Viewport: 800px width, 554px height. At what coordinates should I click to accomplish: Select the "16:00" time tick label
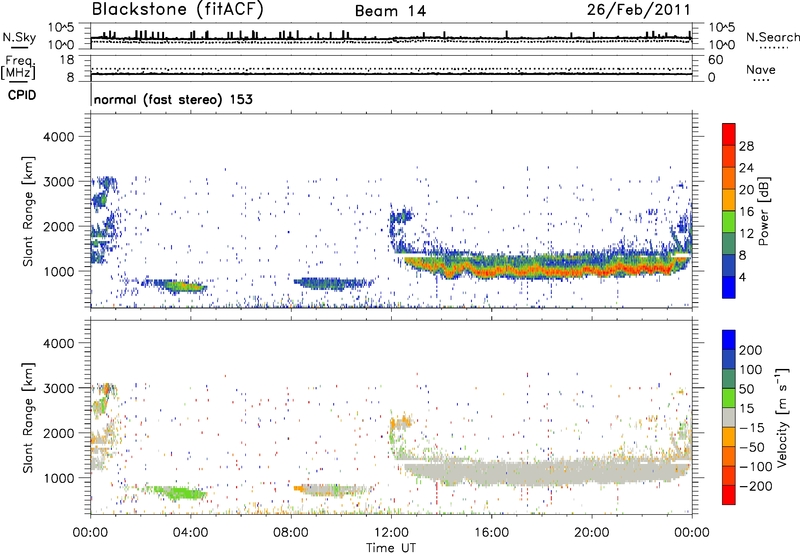[491, 533]
